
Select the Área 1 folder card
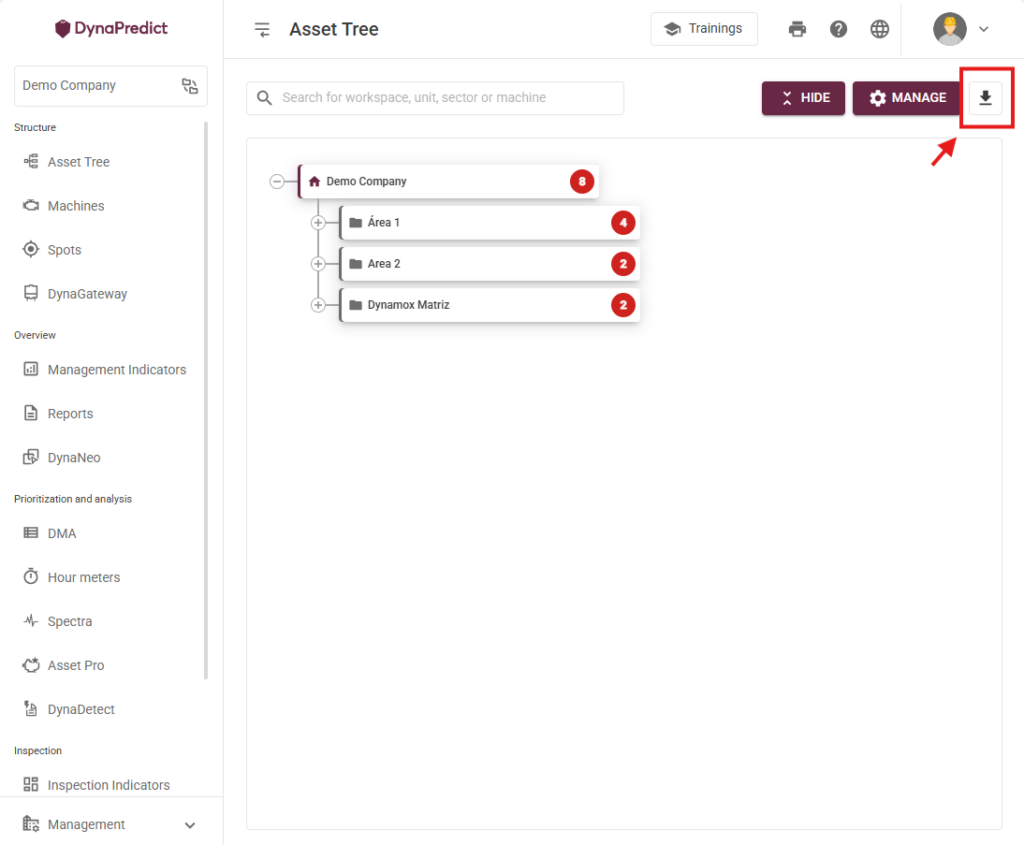point(490,223)
